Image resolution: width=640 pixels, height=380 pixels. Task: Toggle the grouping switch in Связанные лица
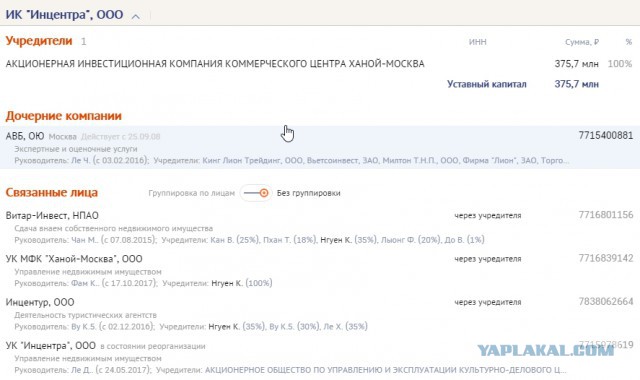tap(256, 193)
